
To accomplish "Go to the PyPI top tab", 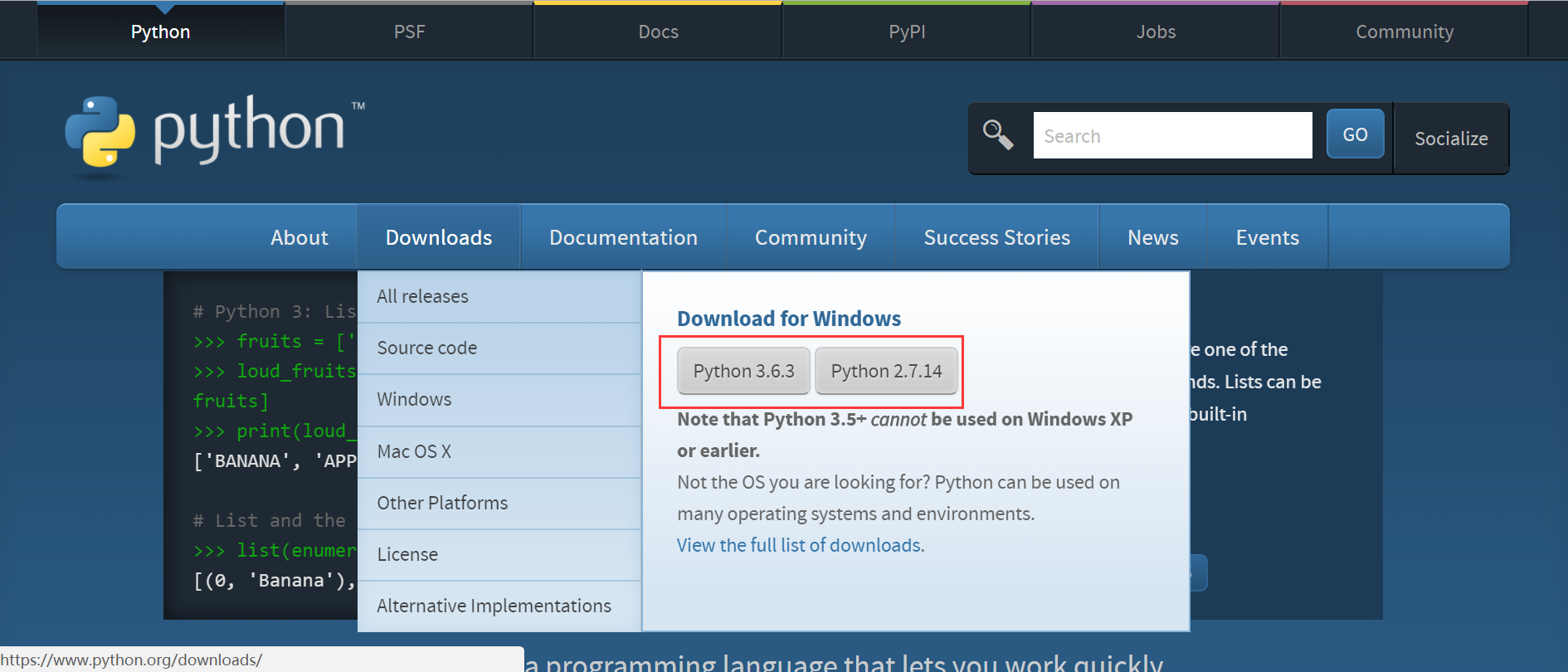I will [x=907, y=32].
